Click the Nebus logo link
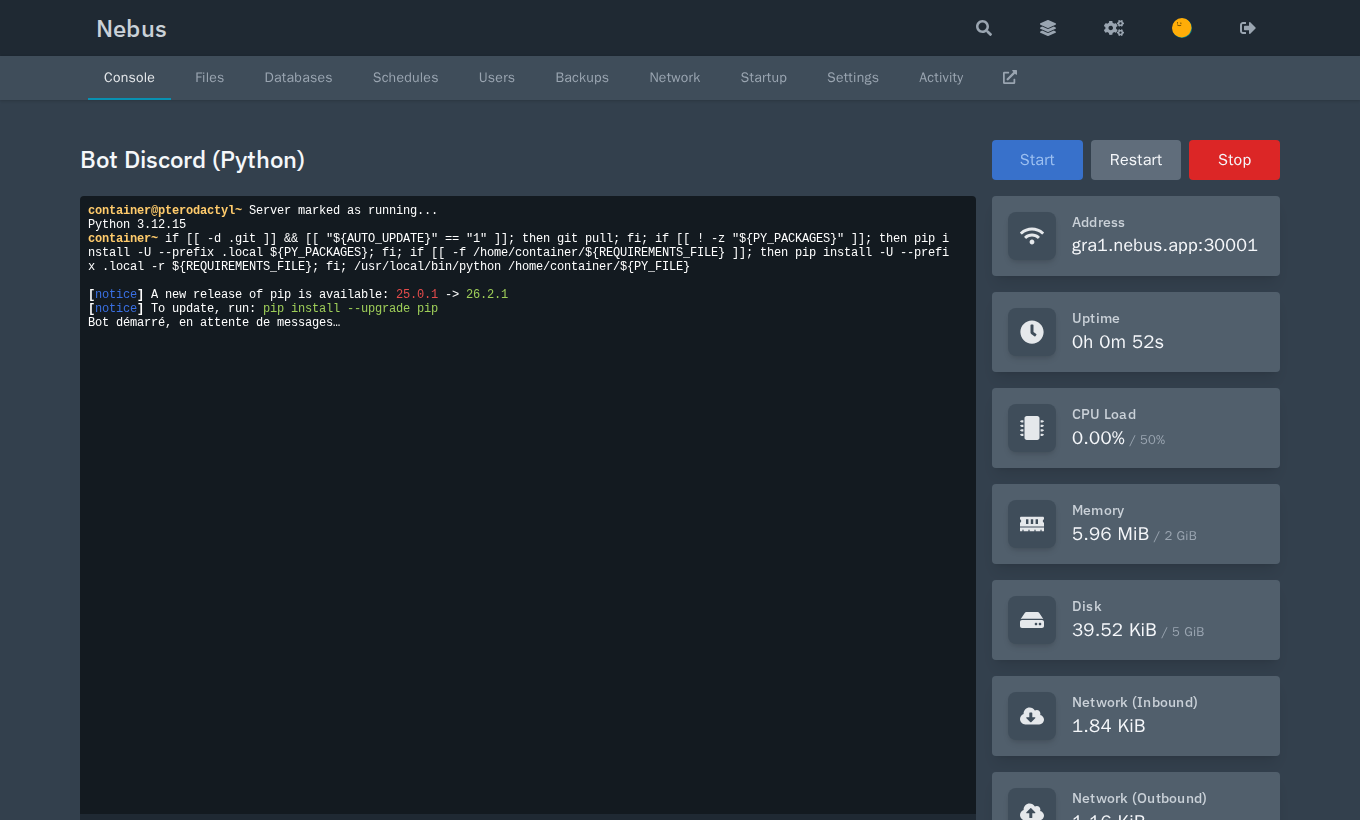Viewport: 1360px width, 820px height. [x=131, y=28]
